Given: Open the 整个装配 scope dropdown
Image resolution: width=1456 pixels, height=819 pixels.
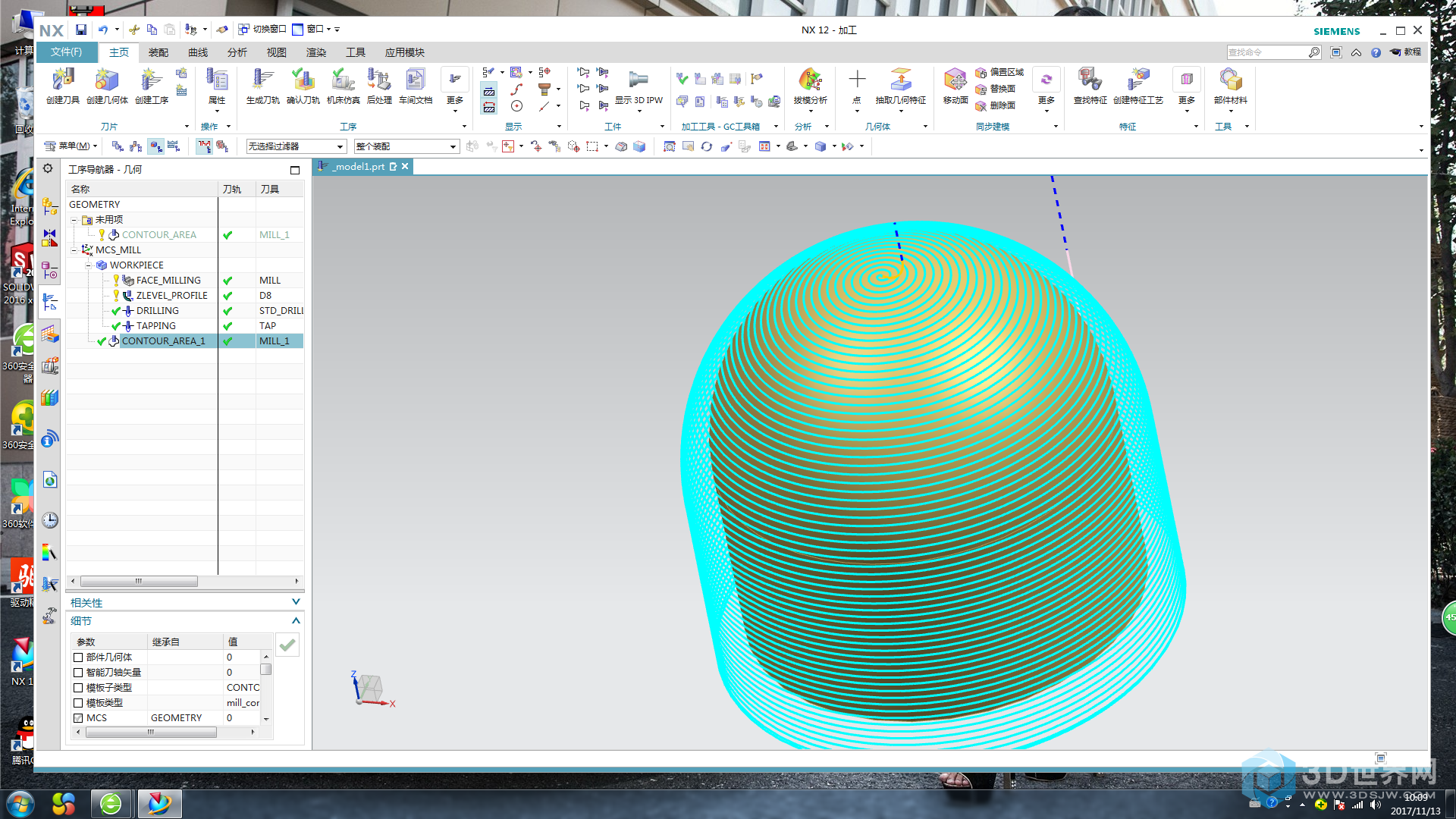Looking at the screenshot, I should point(406,146).
